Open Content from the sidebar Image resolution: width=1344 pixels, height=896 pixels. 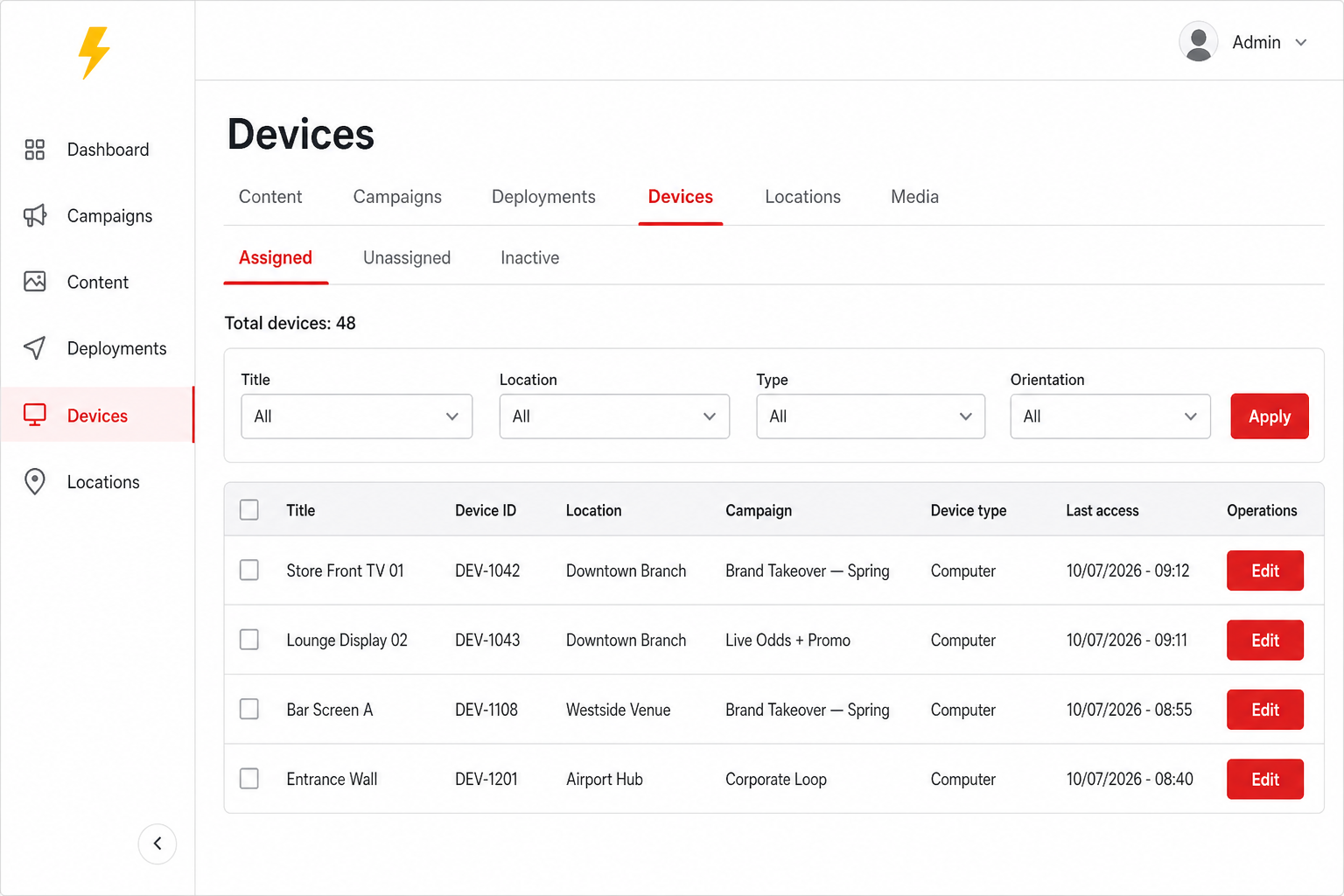[x=98, y=282]
